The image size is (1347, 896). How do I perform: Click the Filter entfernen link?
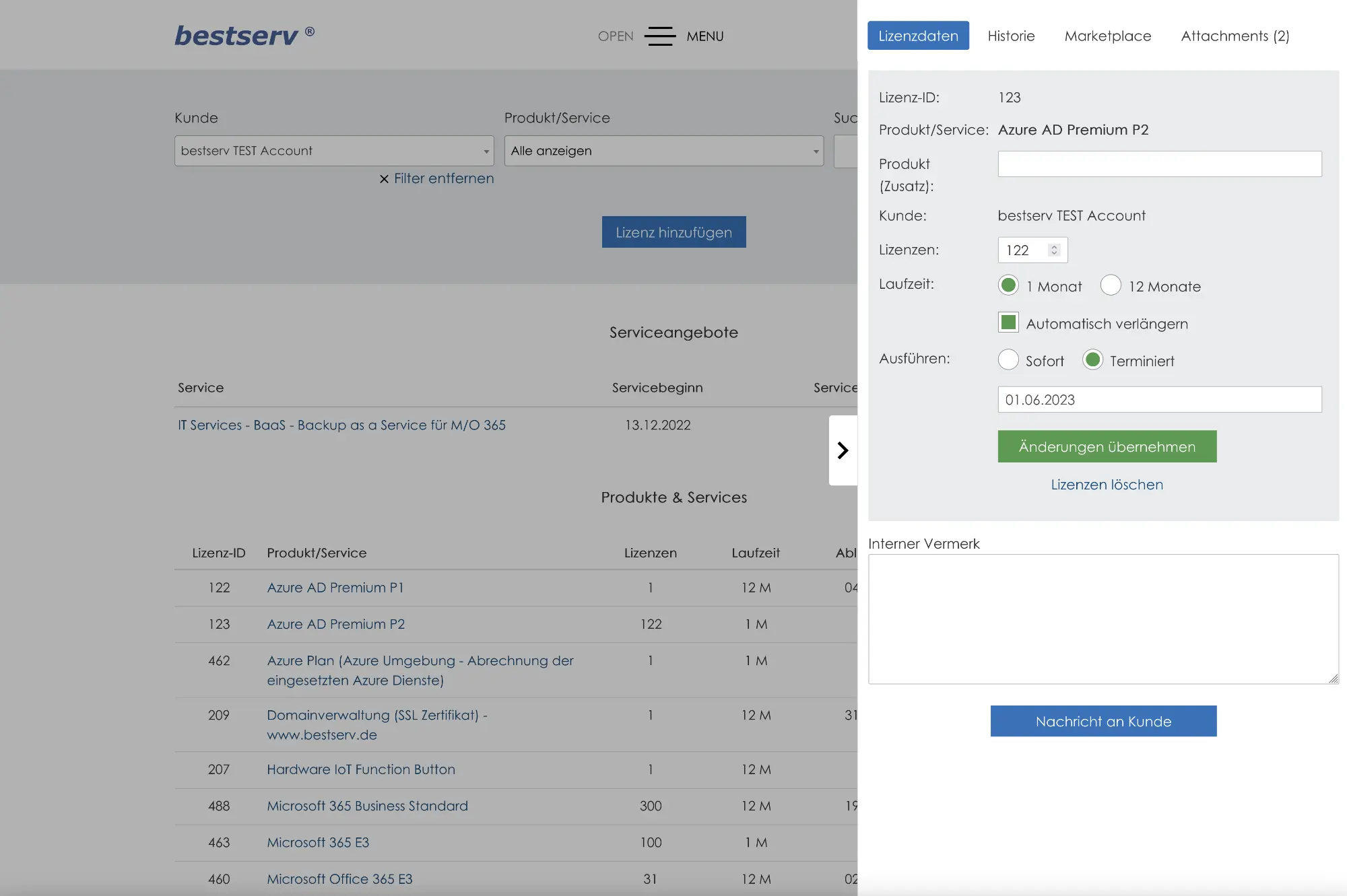[444, 178]
